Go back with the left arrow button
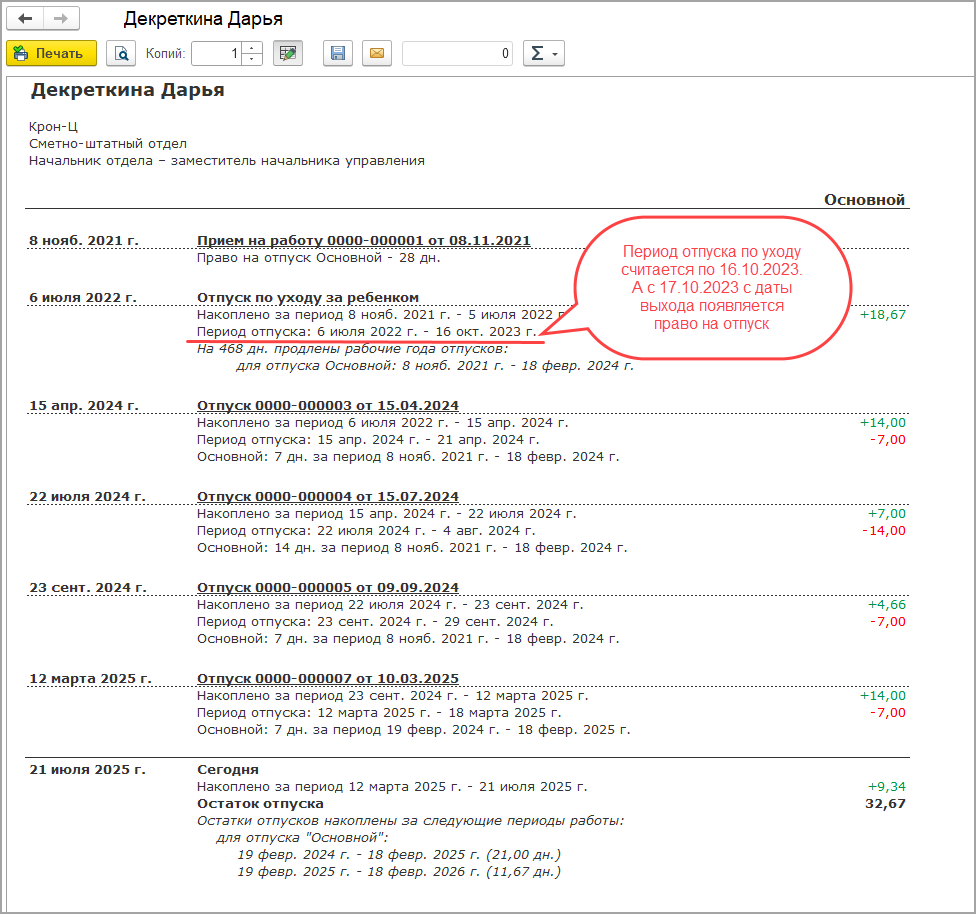Viewport: 976px width, 914px height. point(25,19)
